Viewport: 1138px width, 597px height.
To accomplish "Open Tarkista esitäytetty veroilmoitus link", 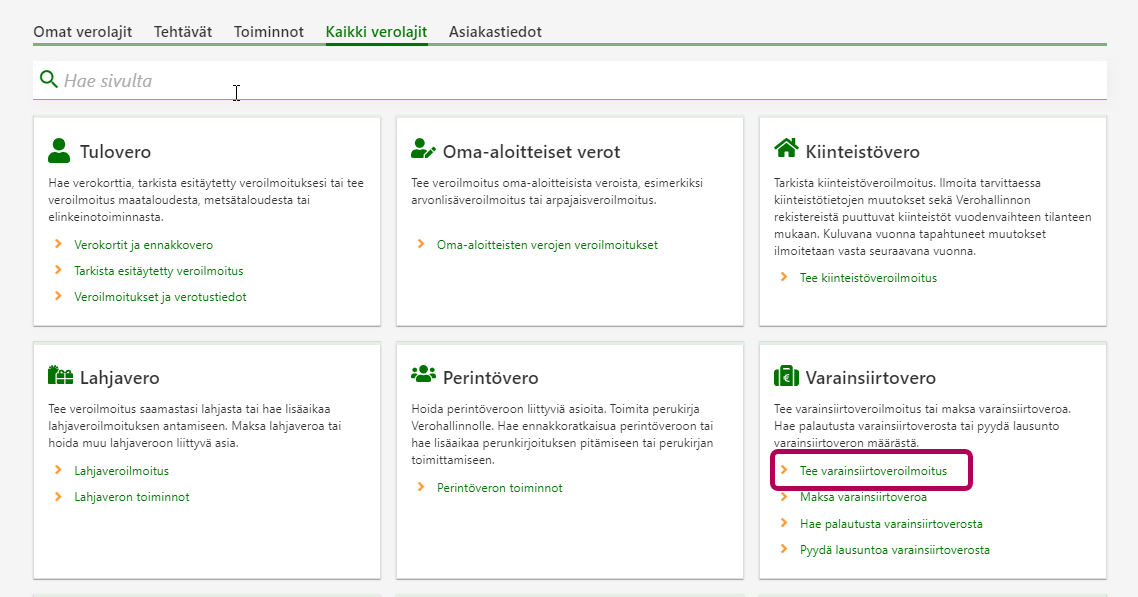I will click(159, 271).
